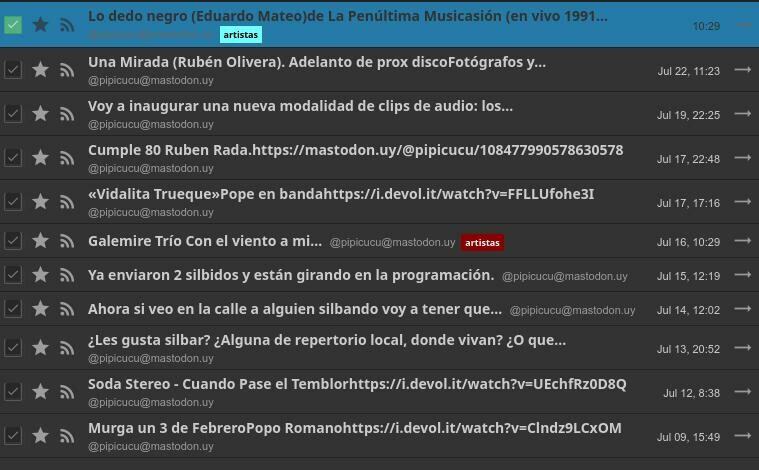Viewport: 759px width, 470px height.
Task: Toggle the read checkbox for Lo dedo negro
Action: pyautogui.click(x=13, y=25)
